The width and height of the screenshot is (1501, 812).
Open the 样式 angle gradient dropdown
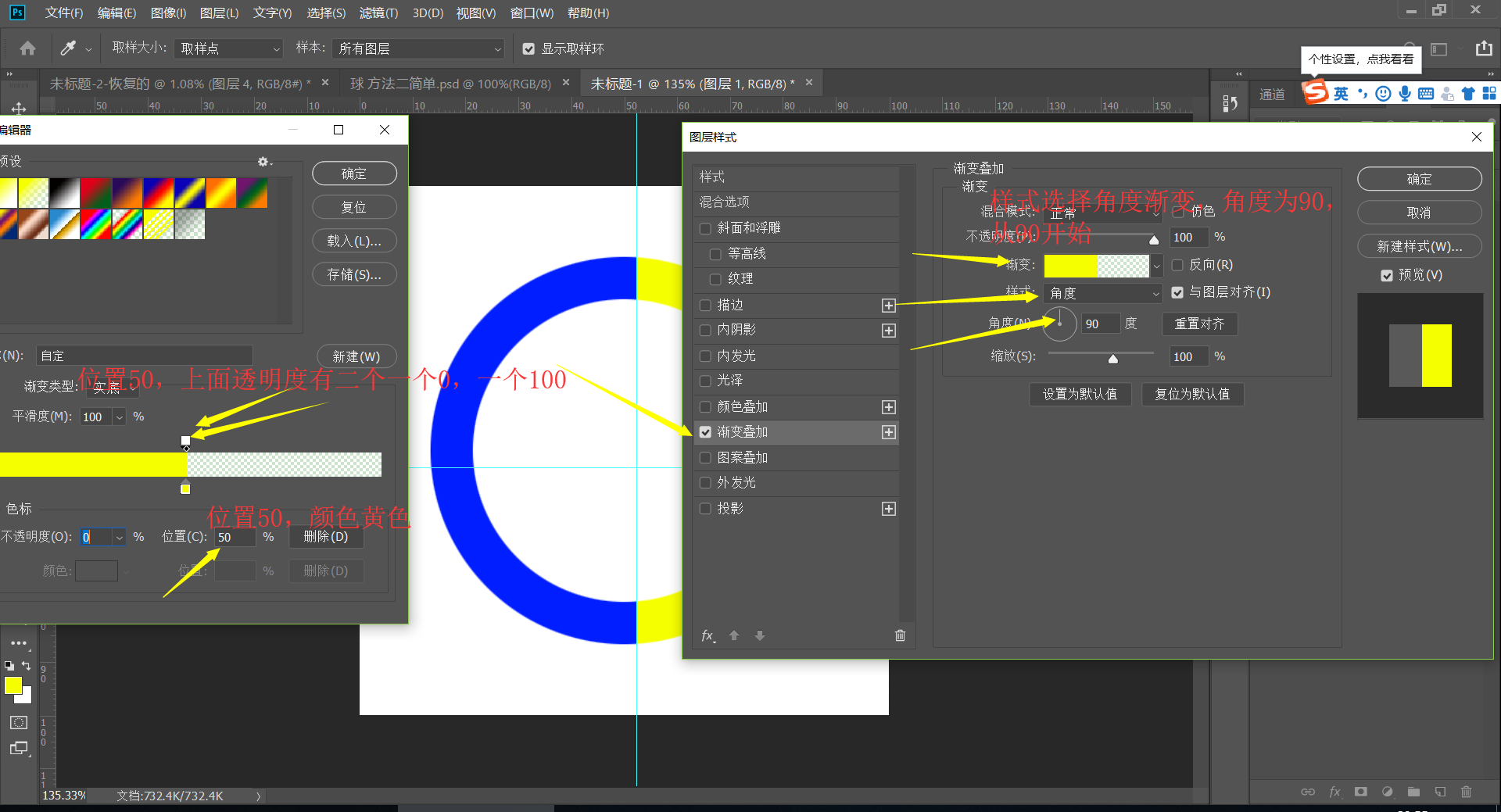click(x=1102, y=293)
